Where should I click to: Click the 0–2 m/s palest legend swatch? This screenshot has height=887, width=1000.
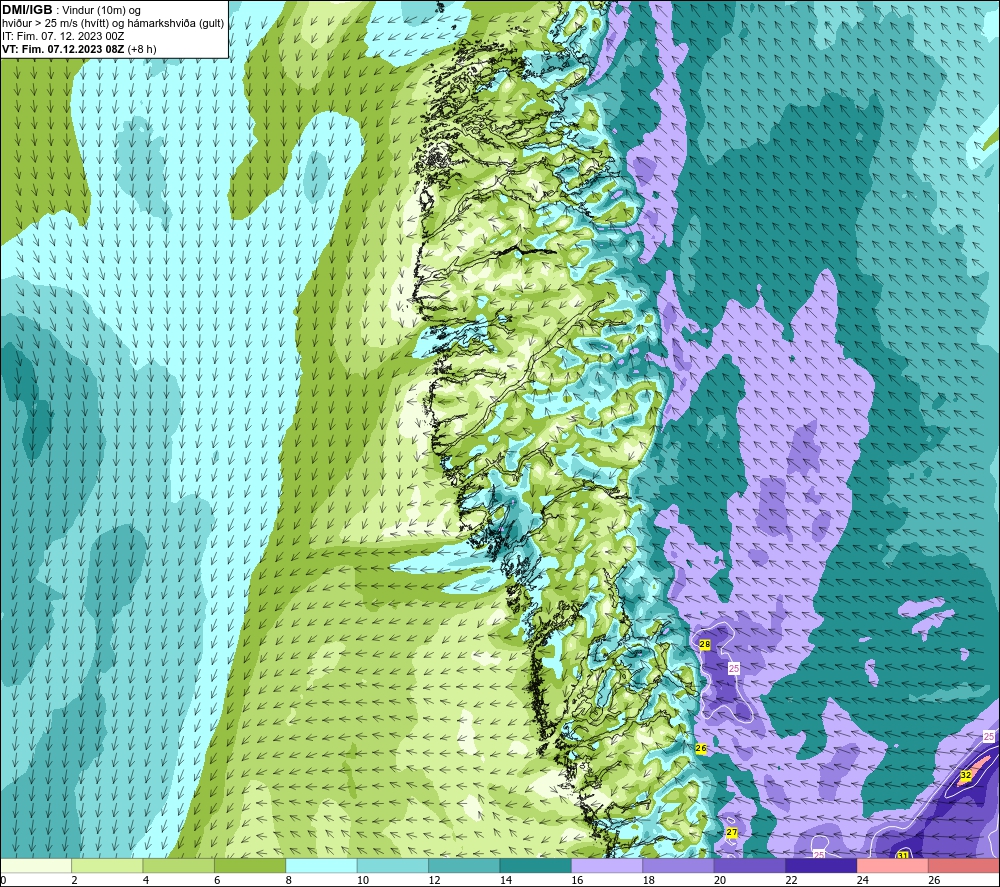coord(36,865)
